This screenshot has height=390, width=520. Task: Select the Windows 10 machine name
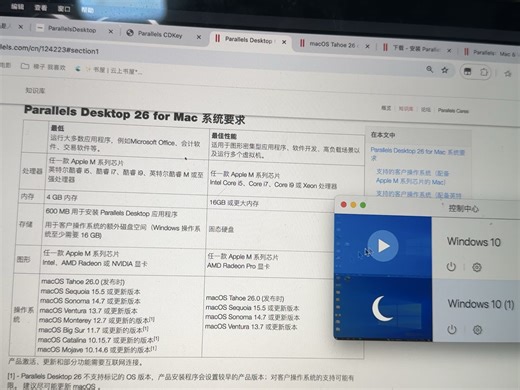point(474,242)
